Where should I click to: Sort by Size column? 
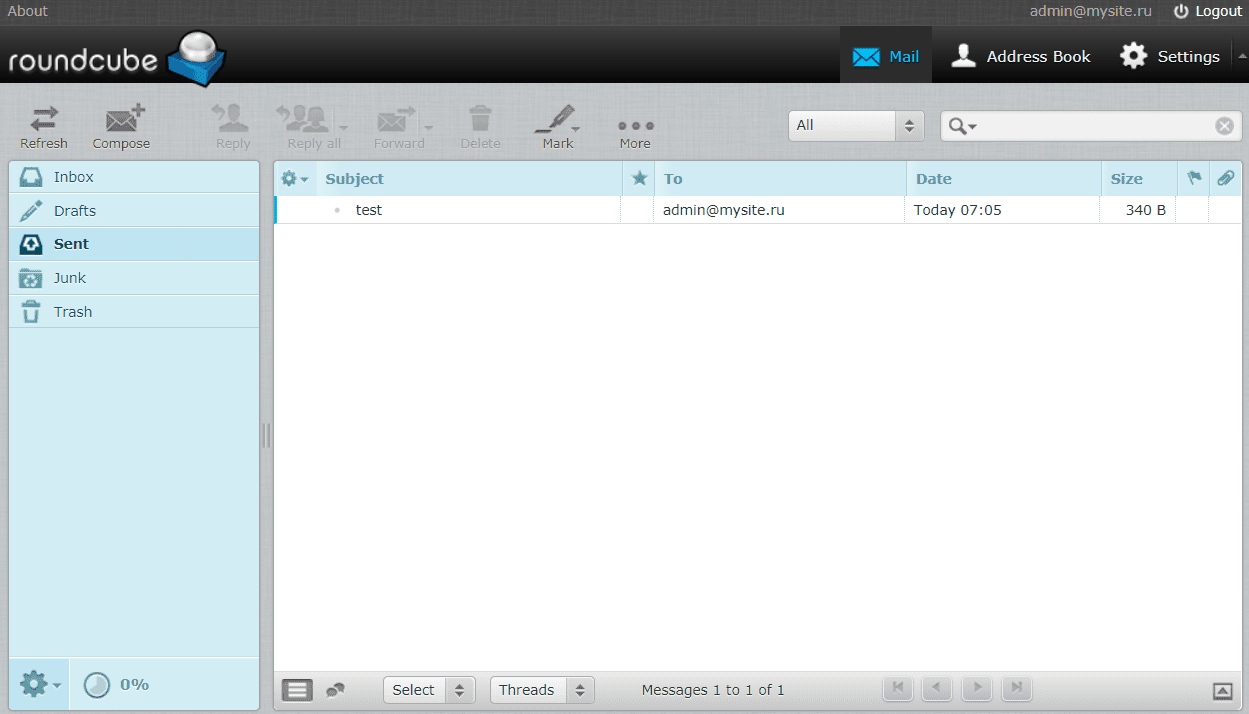pos(1127,179)
